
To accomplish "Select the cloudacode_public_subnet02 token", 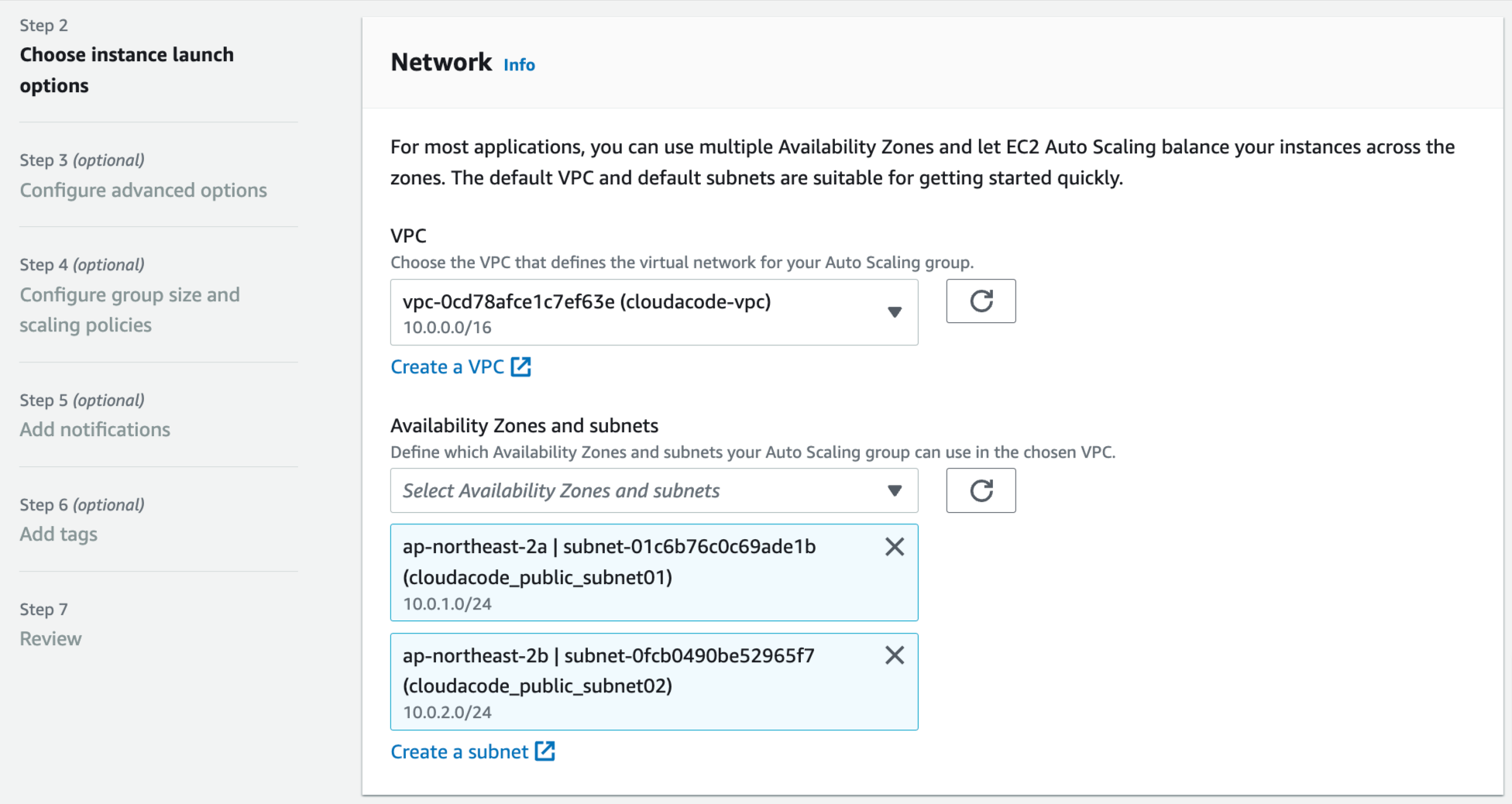I will coord(654,682).
